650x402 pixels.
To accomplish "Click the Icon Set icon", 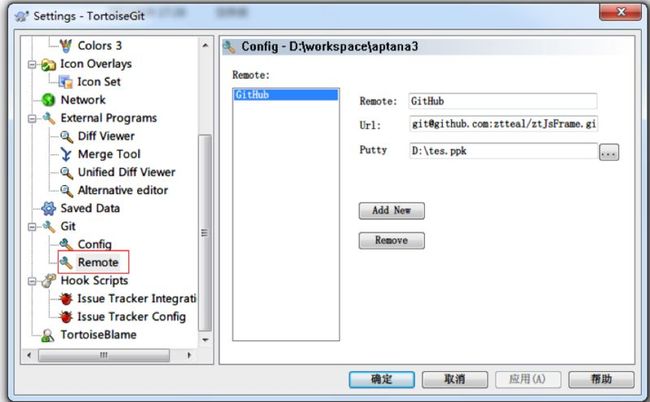I will (x=65, y=82).
